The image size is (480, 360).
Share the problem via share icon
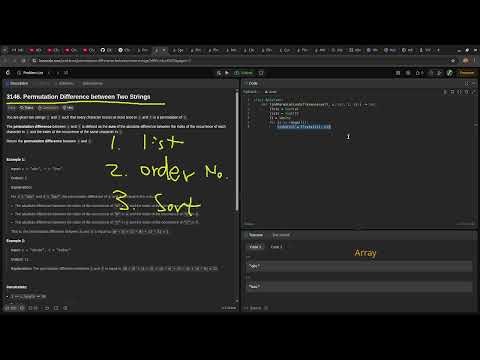(x=56, y=308)
